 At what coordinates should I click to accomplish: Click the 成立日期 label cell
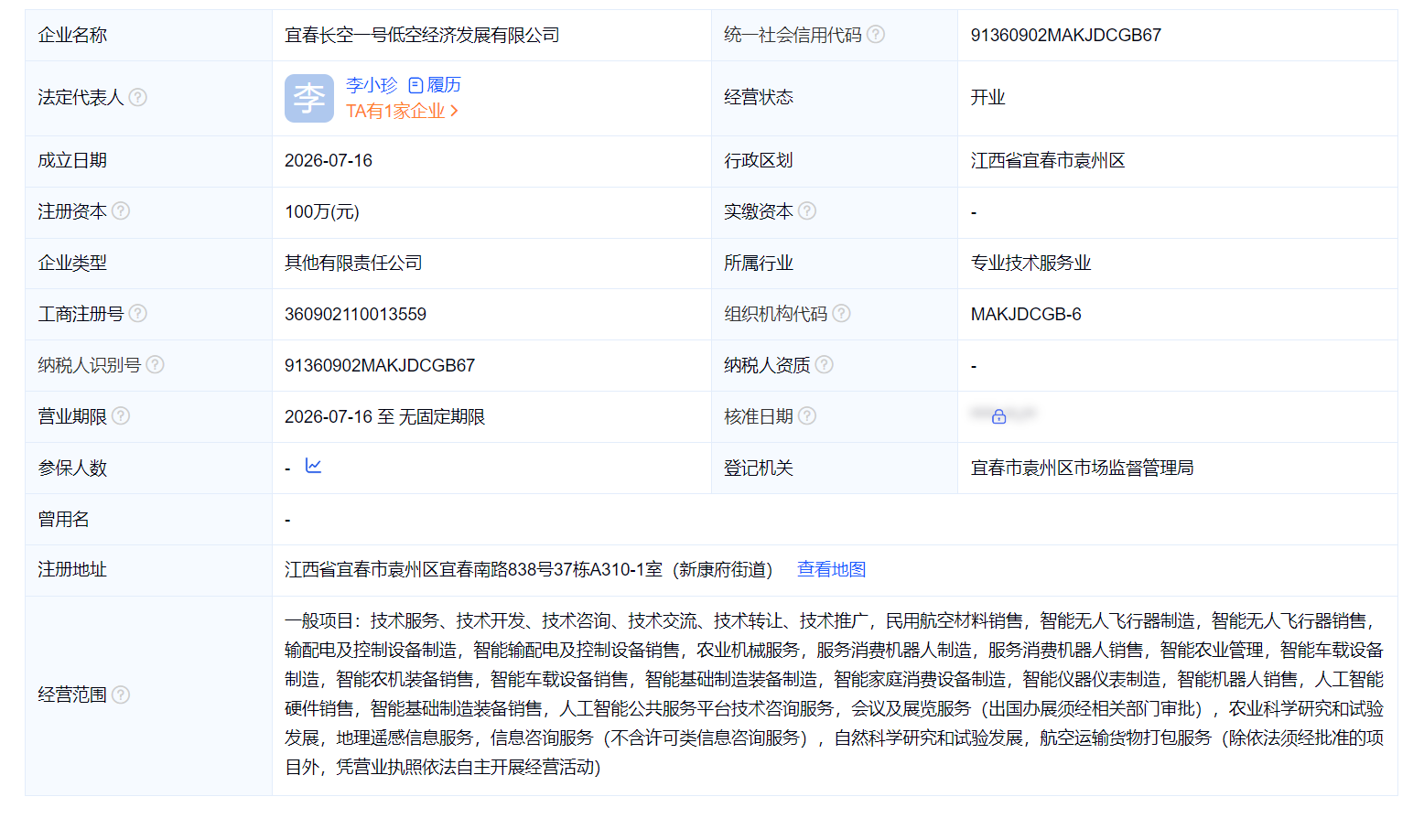(x=148, y=161)
